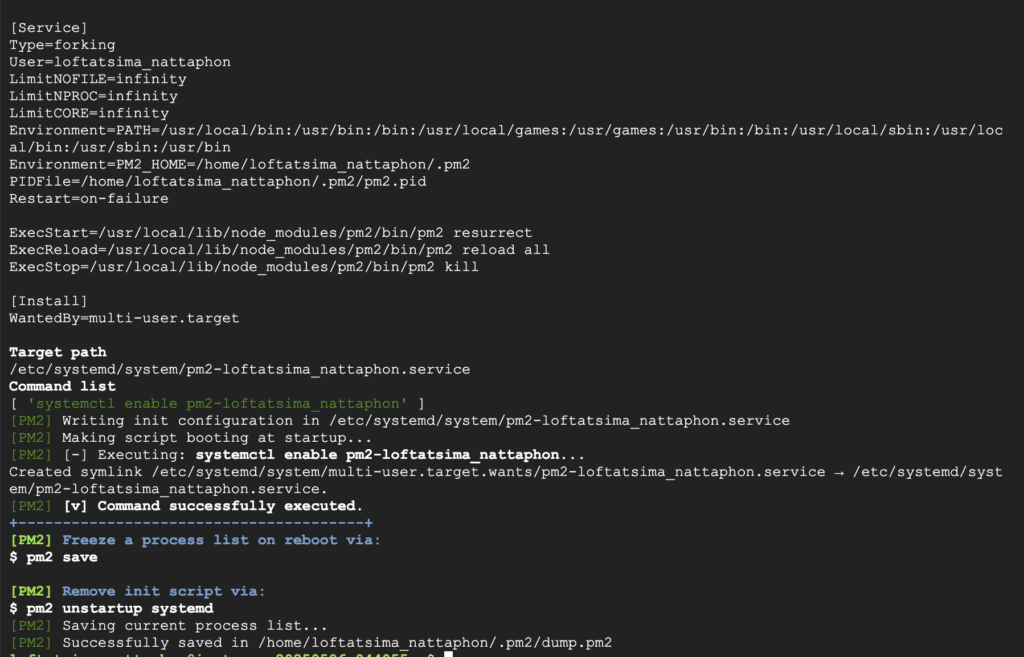The width and height of the screenshot is (1024, 657).
Task: Click the ExecReload pm2 reload all line
Action: [280, 250]
